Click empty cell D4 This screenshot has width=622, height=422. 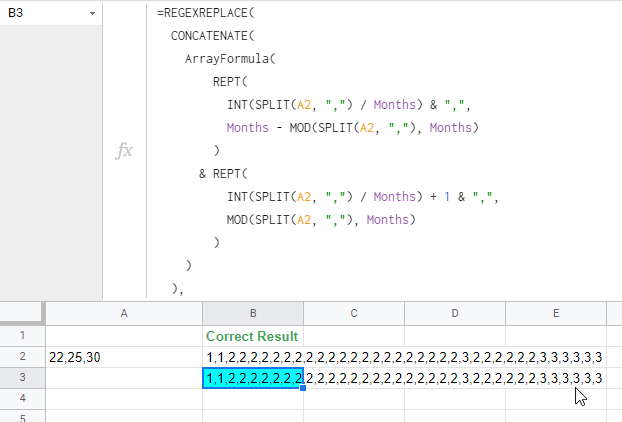click(x=455, y=399)
